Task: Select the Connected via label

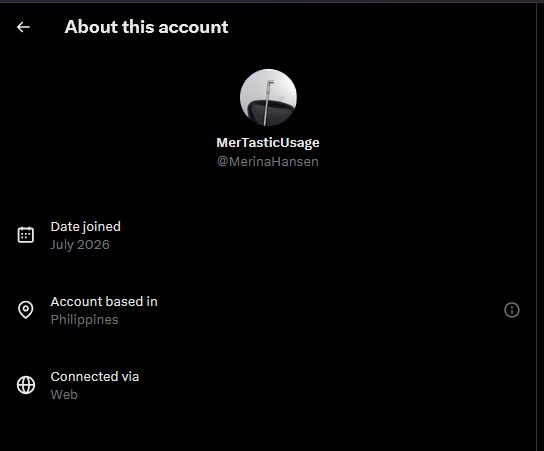Action: 95,376
